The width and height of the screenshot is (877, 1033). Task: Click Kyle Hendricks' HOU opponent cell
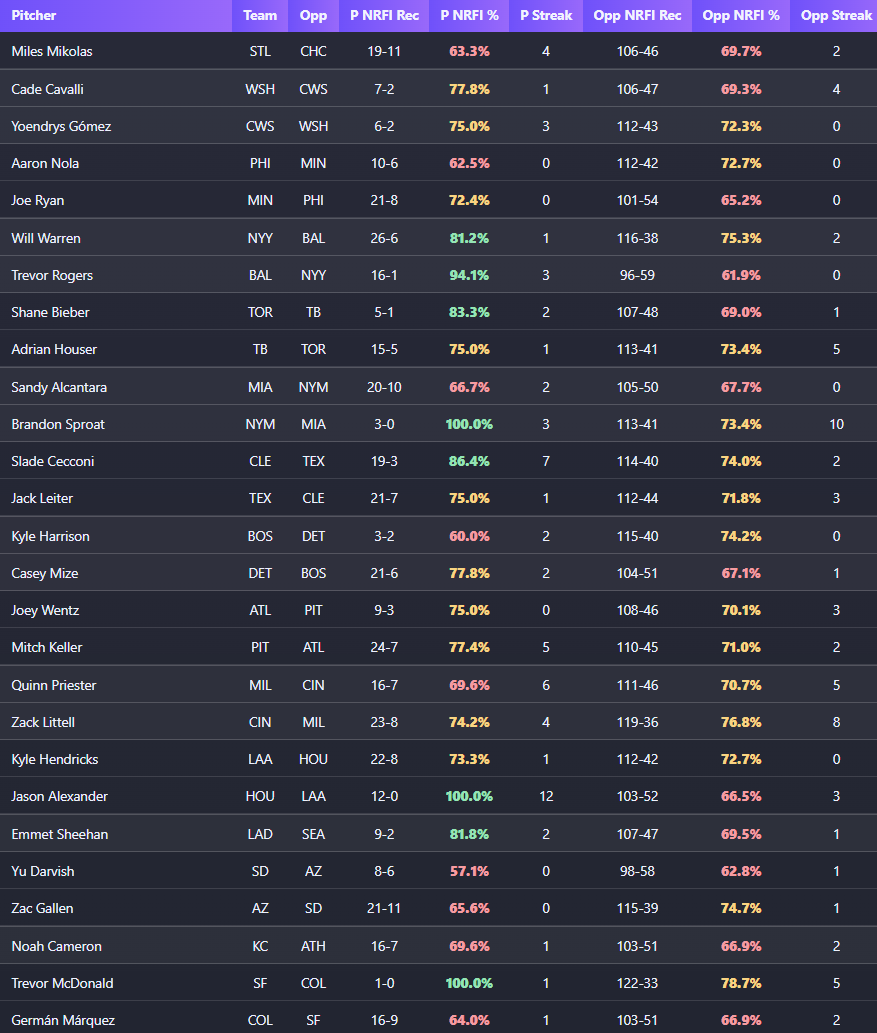coord(313,759)
